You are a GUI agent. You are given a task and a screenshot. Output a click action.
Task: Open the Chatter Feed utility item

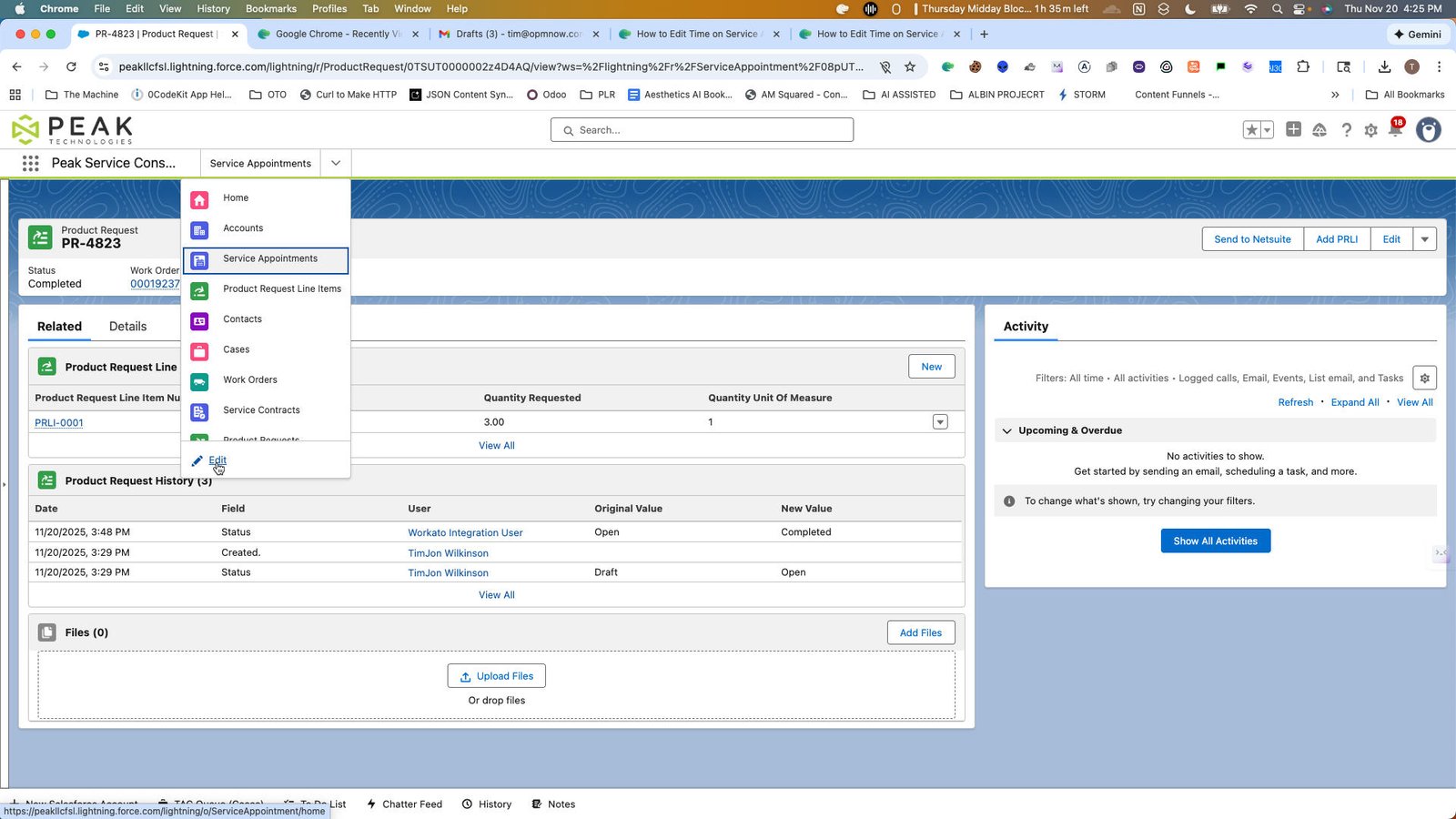coord(404,804)
